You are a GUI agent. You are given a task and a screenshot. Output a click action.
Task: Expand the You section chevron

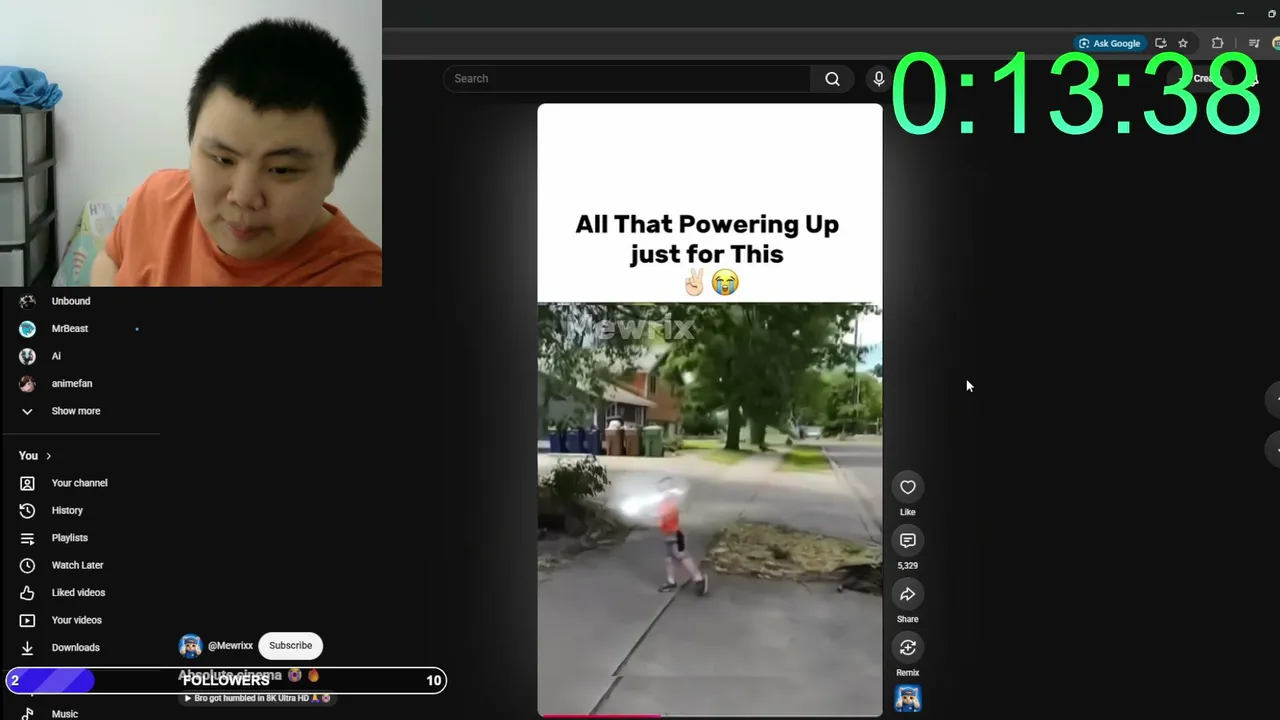click(x=48, y=456)
